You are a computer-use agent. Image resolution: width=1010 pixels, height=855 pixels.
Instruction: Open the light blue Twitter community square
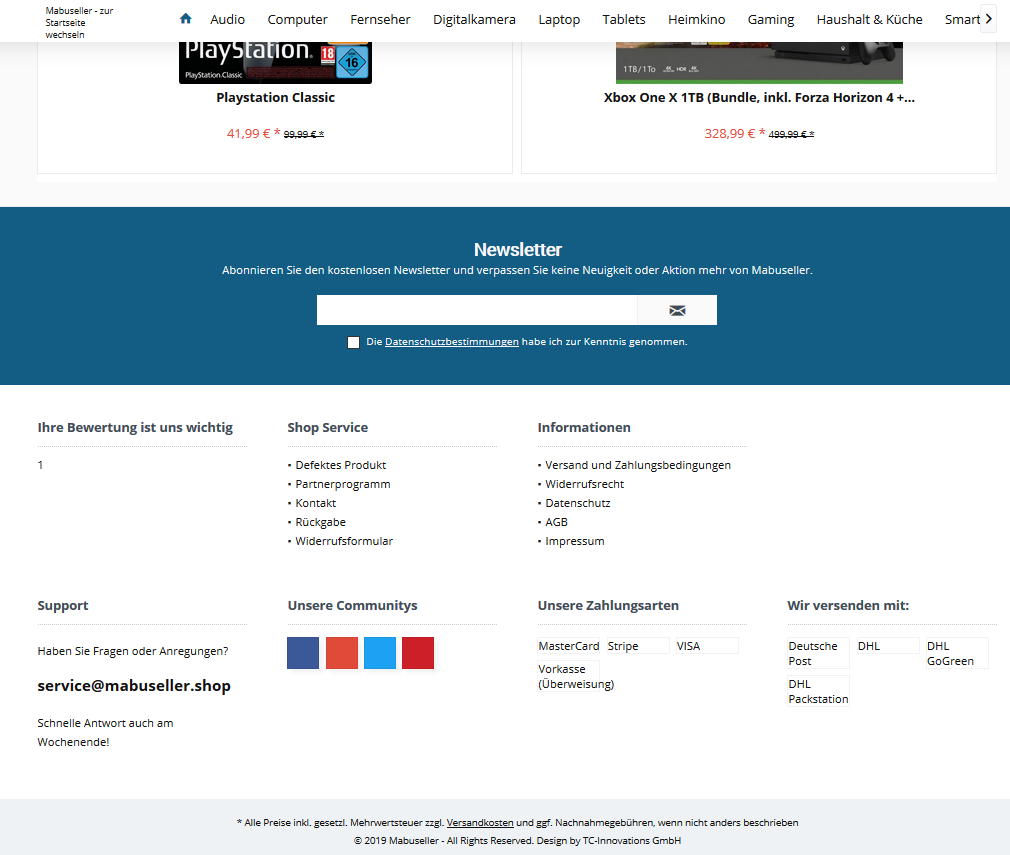pos(380,653)
